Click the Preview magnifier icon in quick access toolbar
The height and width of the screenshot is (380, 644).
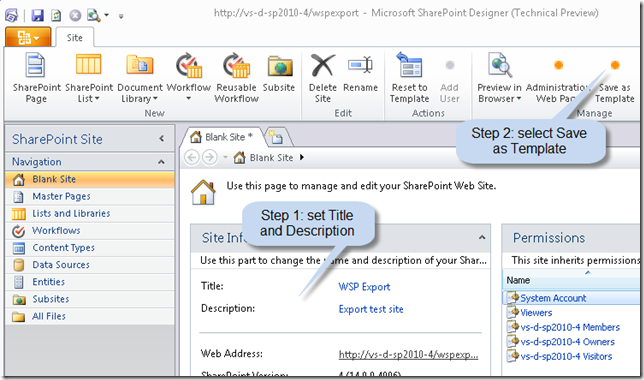93,16
